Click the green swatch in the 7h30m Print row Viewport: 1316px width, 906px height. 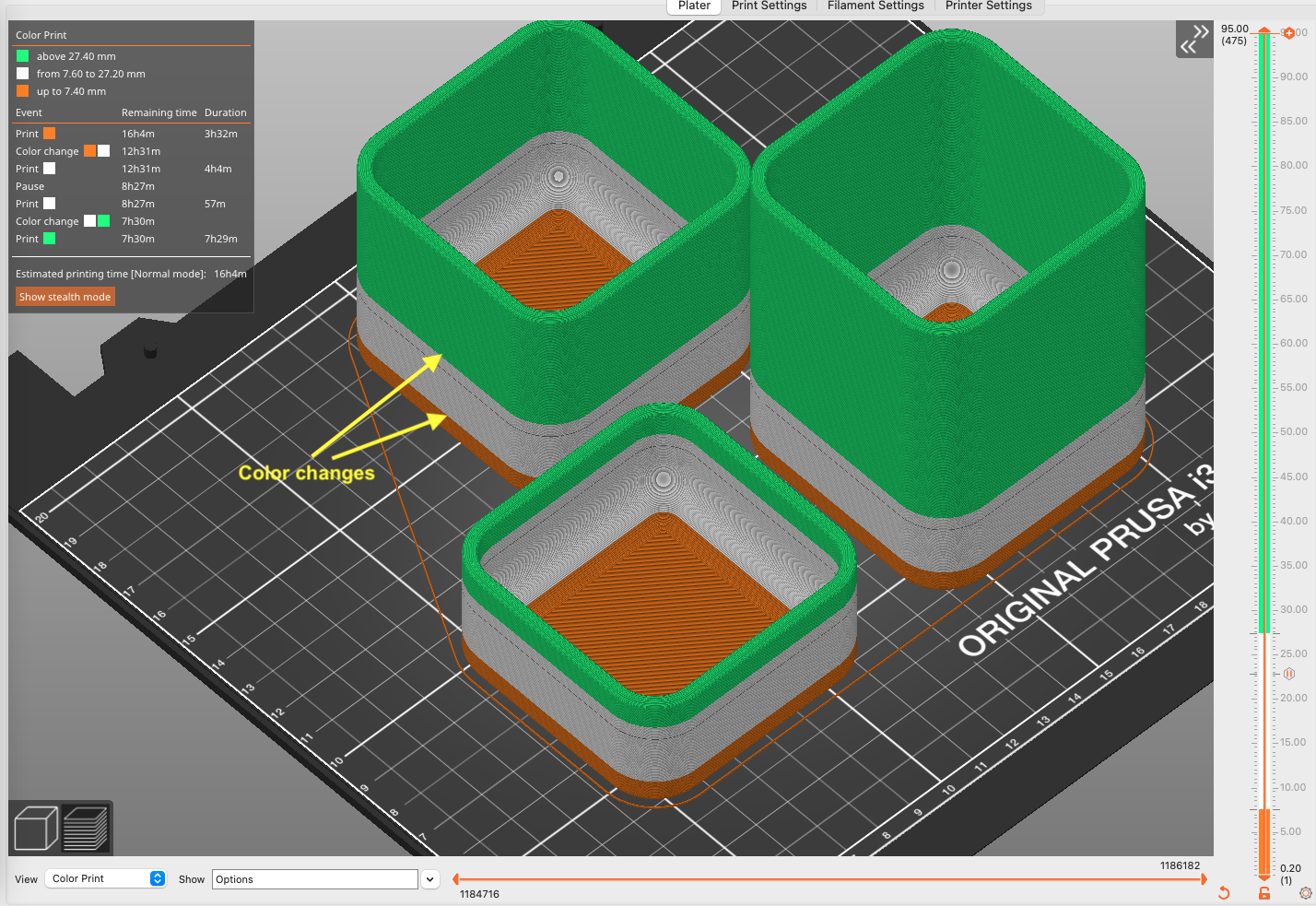[x=50, y=238]
